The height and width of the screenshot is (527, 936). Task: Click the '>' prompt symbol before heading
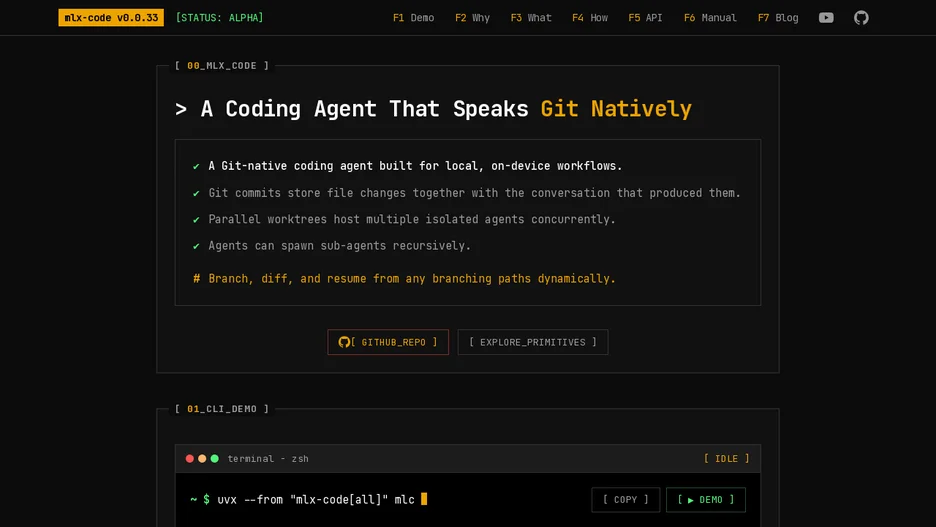181,109
